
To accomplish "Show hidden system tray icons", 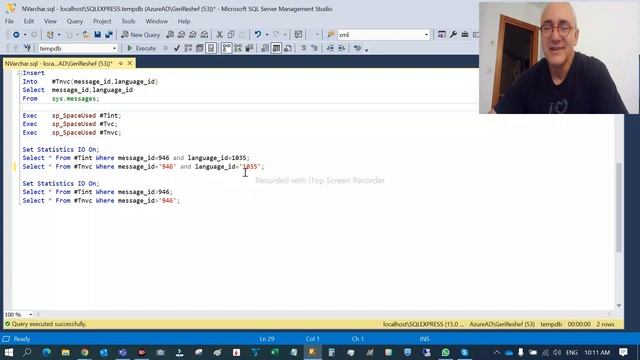I will click(x=497, y=352).
